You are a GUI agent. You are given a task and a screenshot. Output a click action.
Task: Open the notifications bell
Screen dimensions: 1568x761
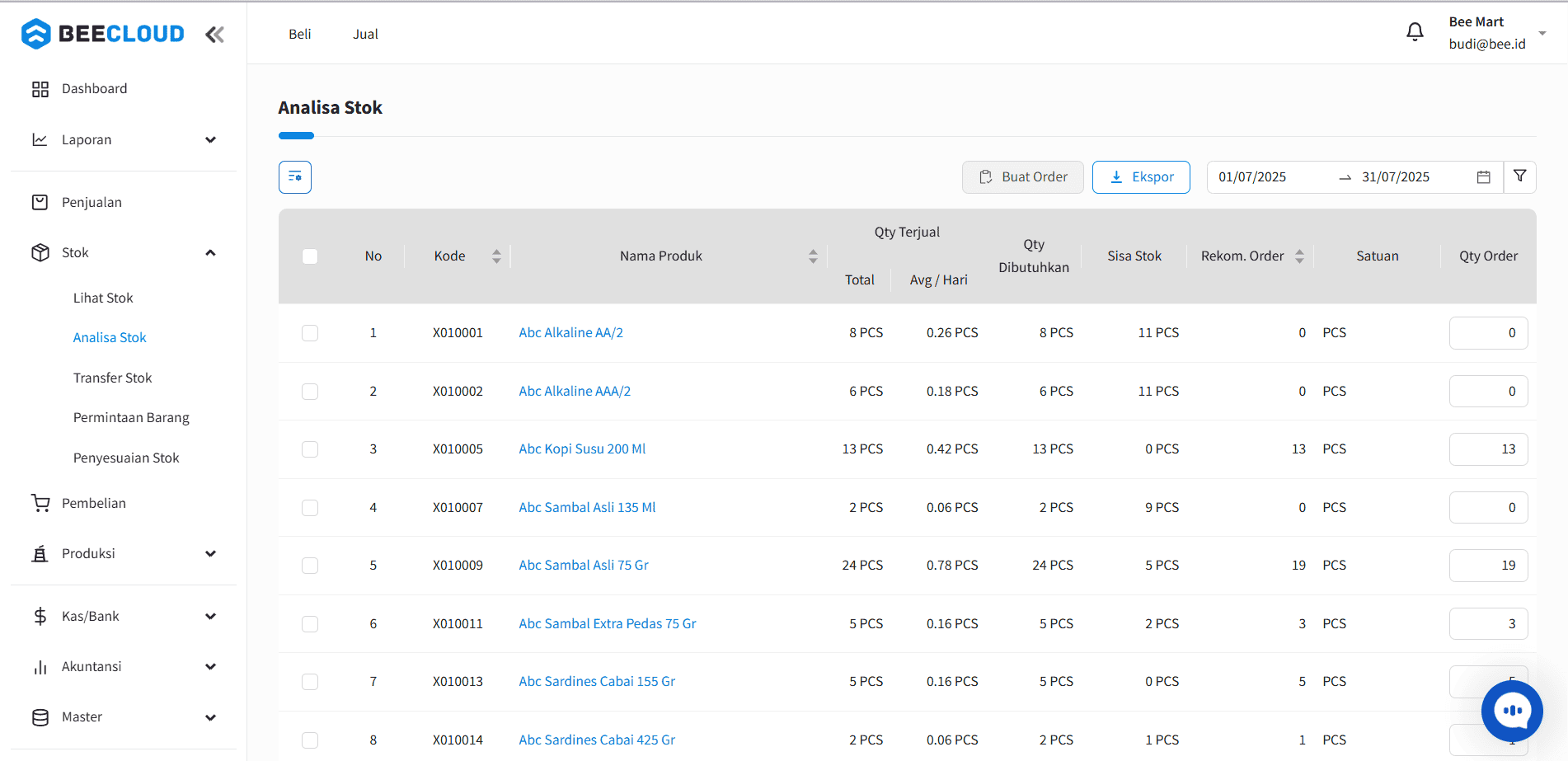pyautogui.click(x=1415, y=32)
